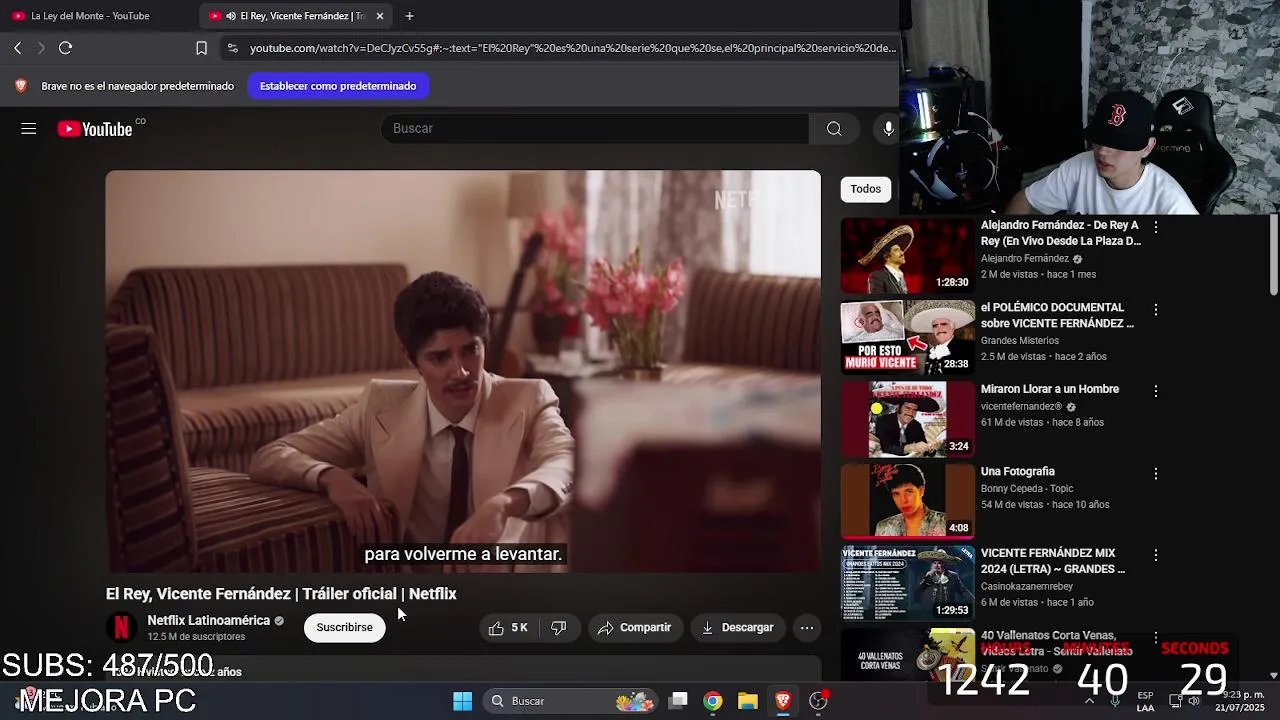Open the YouTube hamburger guide menu
The image size is (1280, 720).
pyautogui.click(x=29, y=128)
